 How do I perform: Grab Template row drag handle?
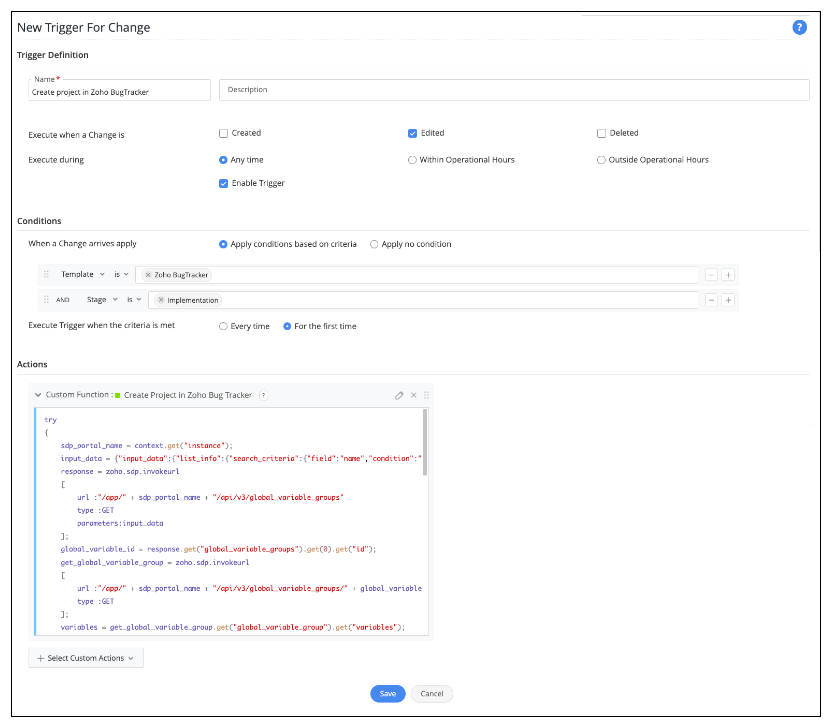46,274
